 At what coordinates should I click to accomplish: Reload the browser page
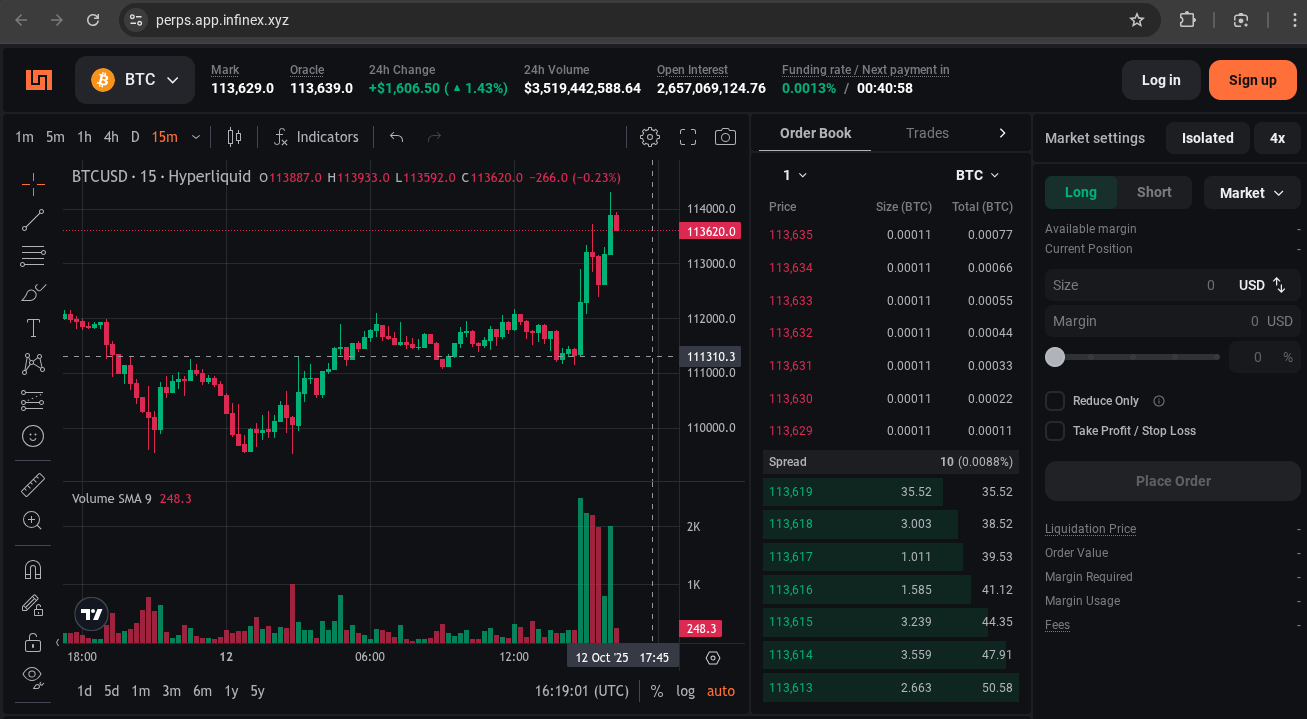click(93, 20)
